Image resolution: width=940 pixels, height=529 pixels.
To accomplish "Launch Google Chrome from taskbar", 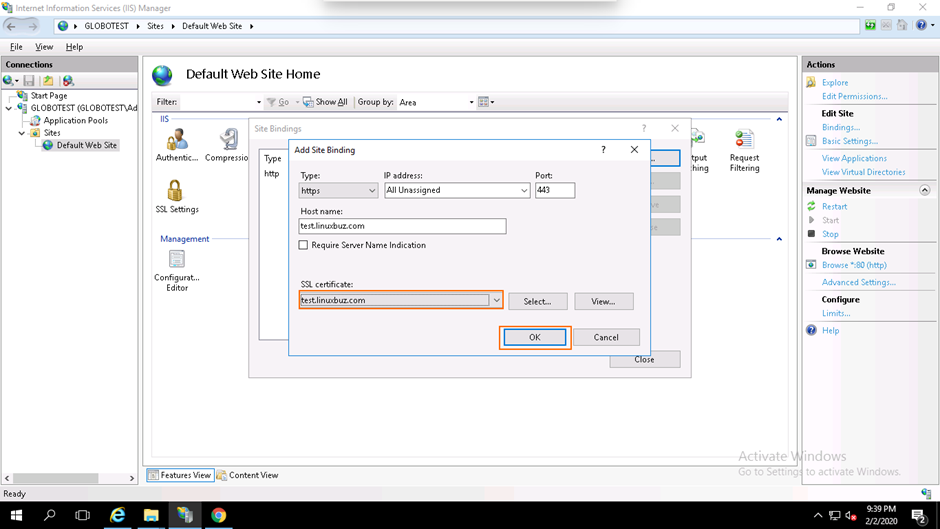I will [218, 515].
